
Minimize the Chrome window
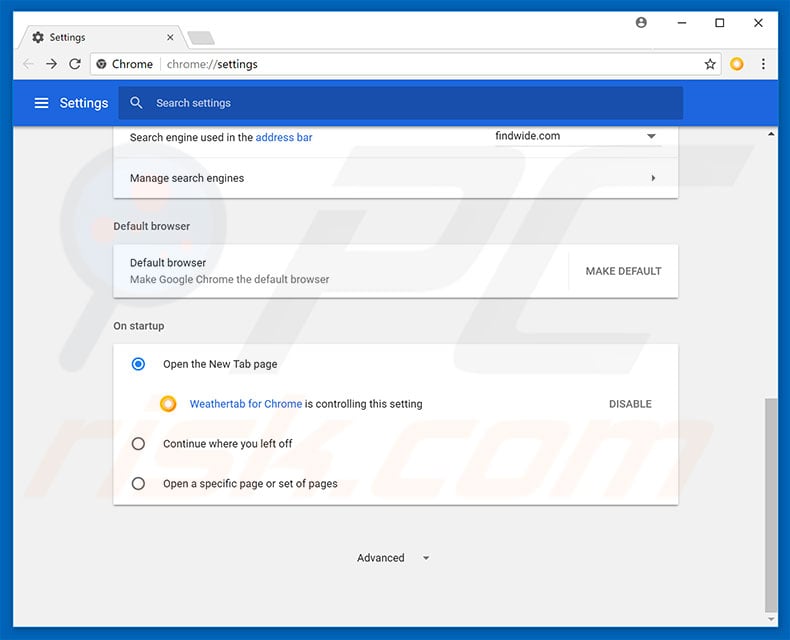[x=682, y=23]
